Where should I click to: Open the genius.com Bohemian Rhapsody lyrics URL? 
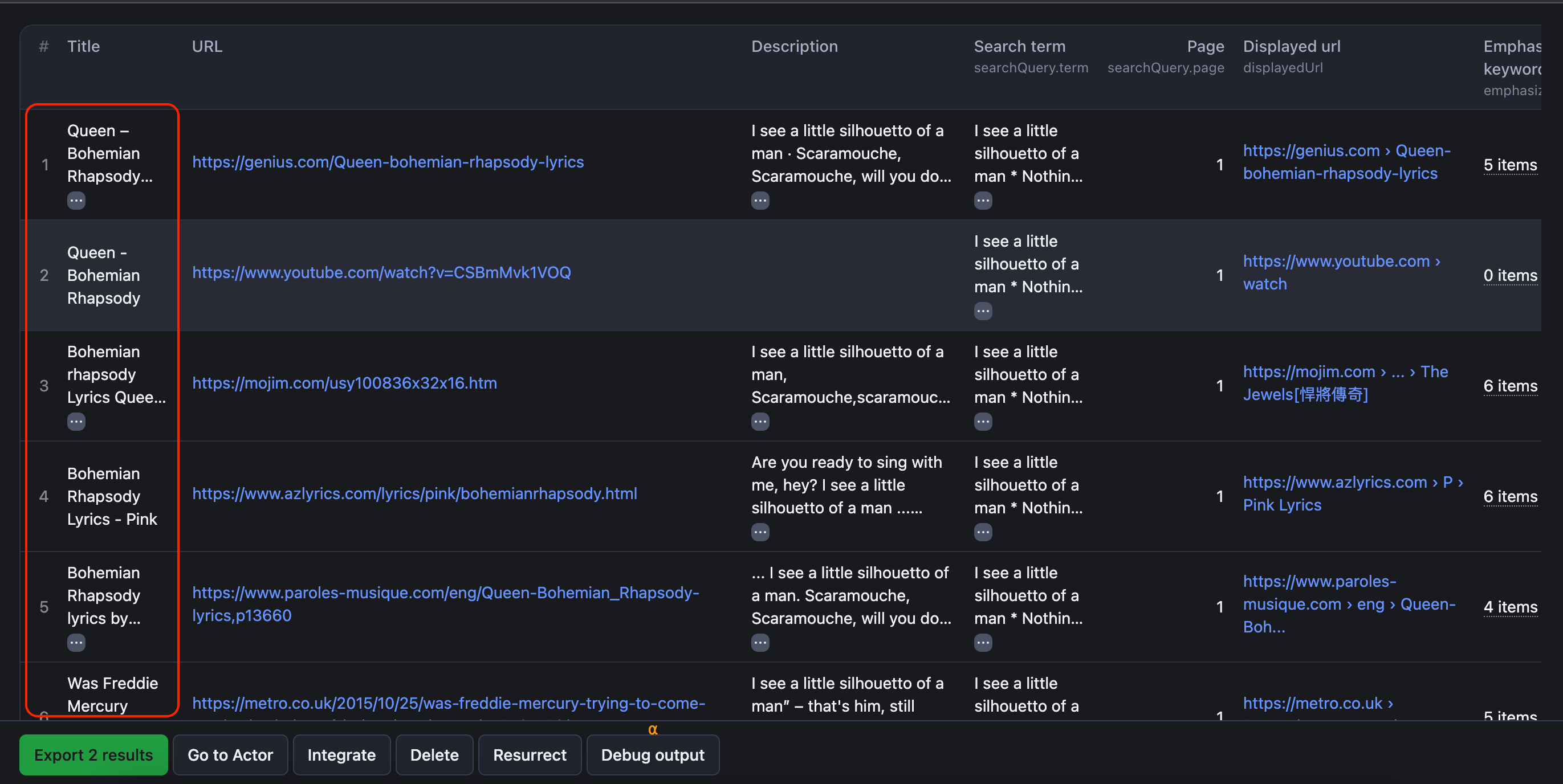(388, 162)
